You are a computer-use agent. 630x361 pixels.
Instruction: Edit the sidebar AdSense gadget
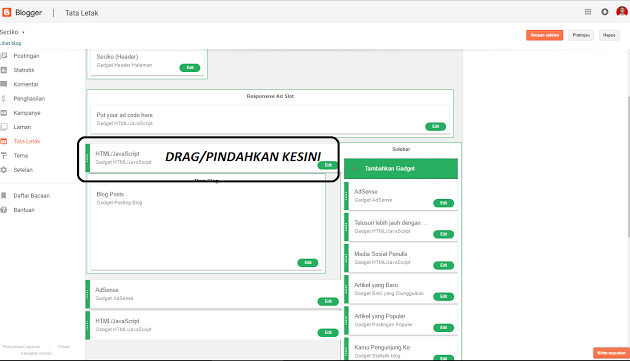pyautogui.click(x=444, y=203)
